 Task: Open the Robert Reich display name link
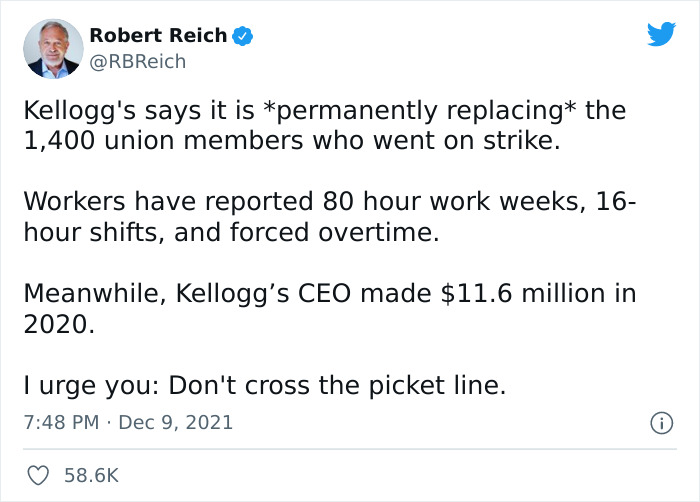point(159,36)
